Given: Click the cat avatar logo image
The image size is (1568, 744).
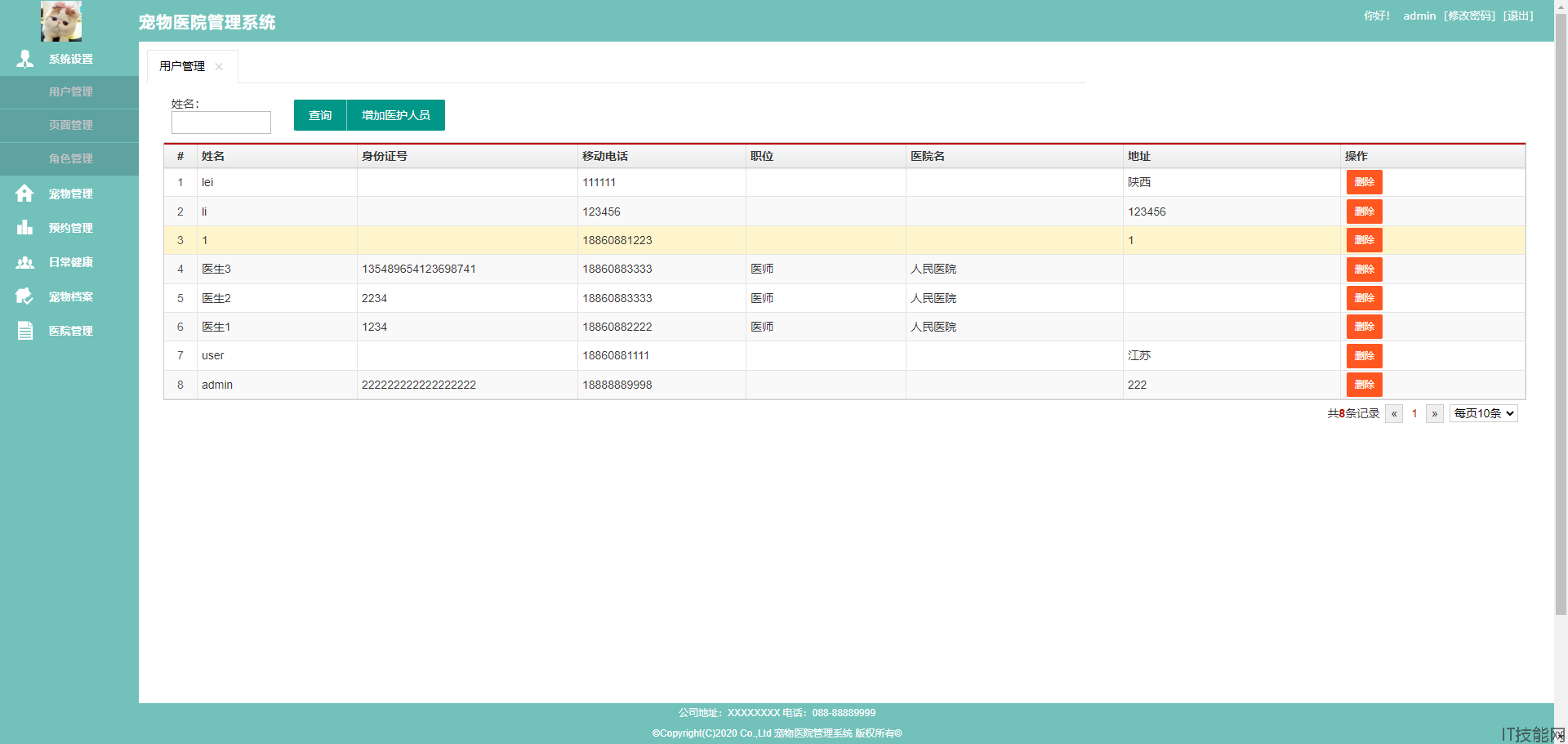Looking at the screenshot, I should click(x=61, y=21).
